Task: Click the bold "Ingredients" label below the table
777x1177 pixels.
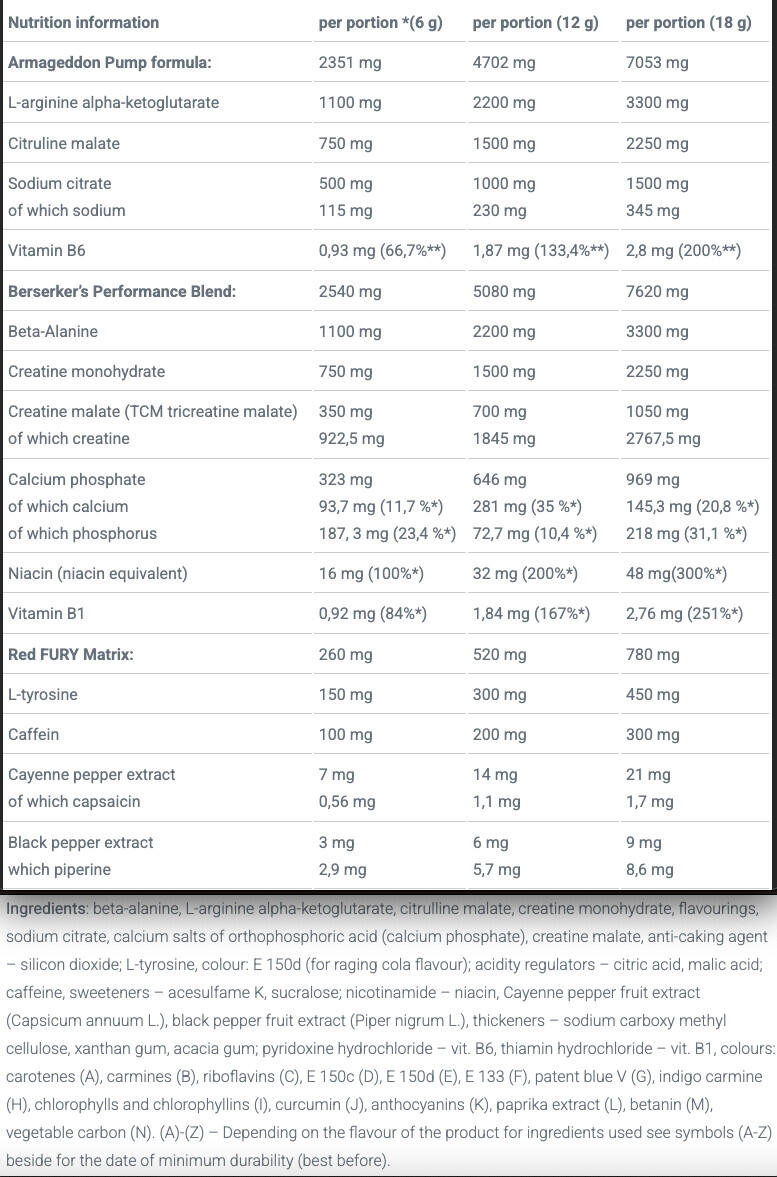Action: pyautogui.click(x=46, y=909)
